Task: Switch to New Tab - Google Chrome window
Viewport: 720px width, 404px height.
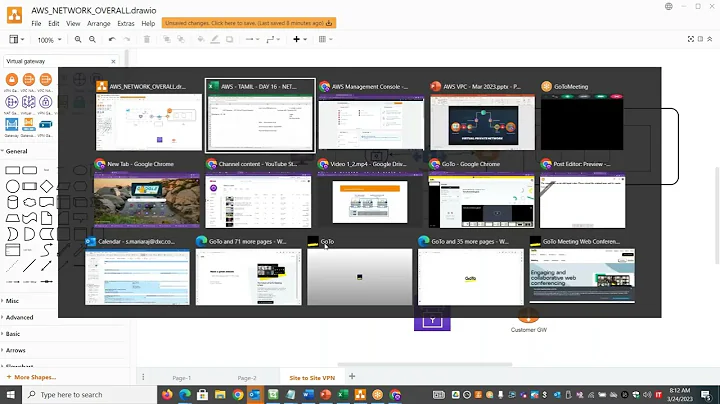Action: pos(147,200)
